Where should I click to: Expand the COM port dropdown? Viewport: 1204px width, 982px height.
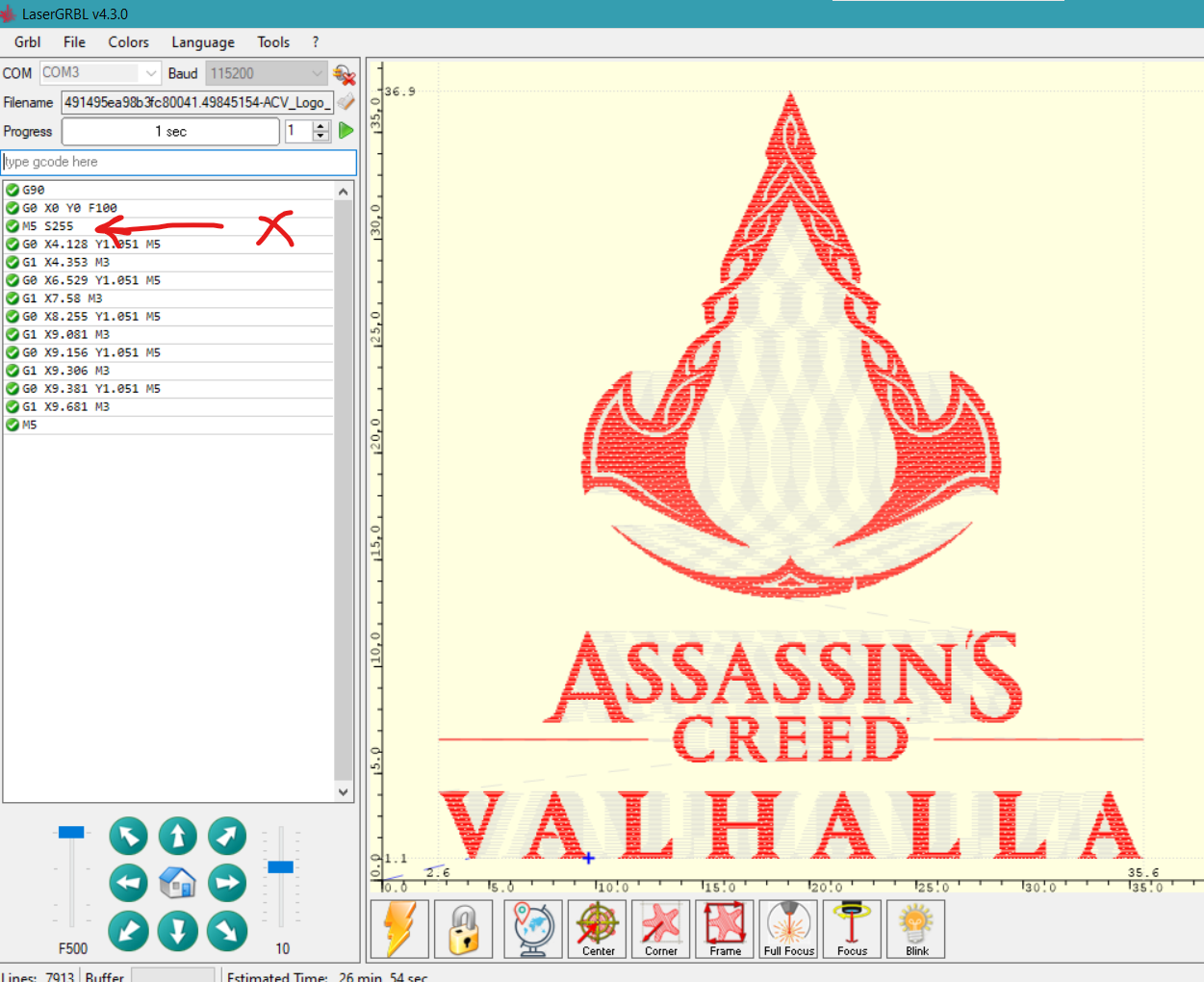pos(151,73)
